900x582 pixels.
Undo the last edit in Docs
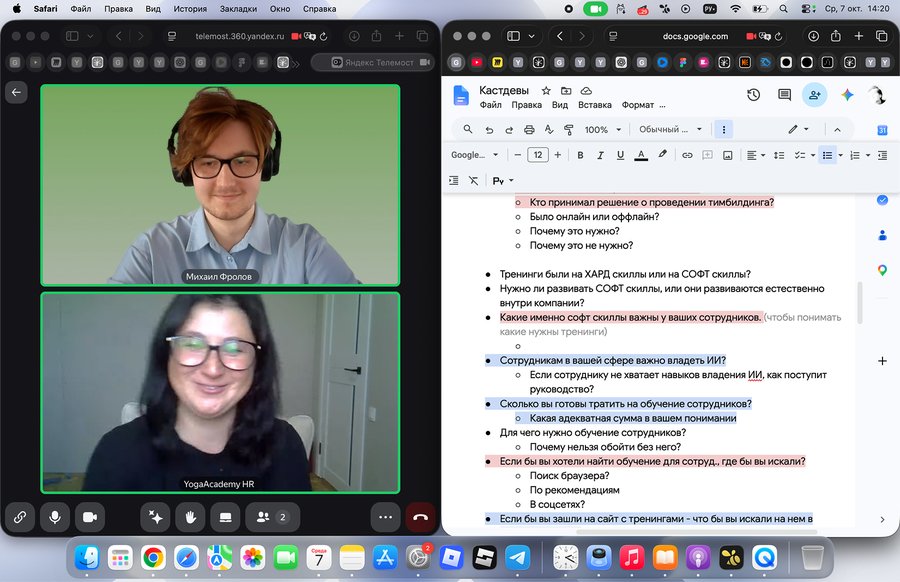tap(489, 130)
